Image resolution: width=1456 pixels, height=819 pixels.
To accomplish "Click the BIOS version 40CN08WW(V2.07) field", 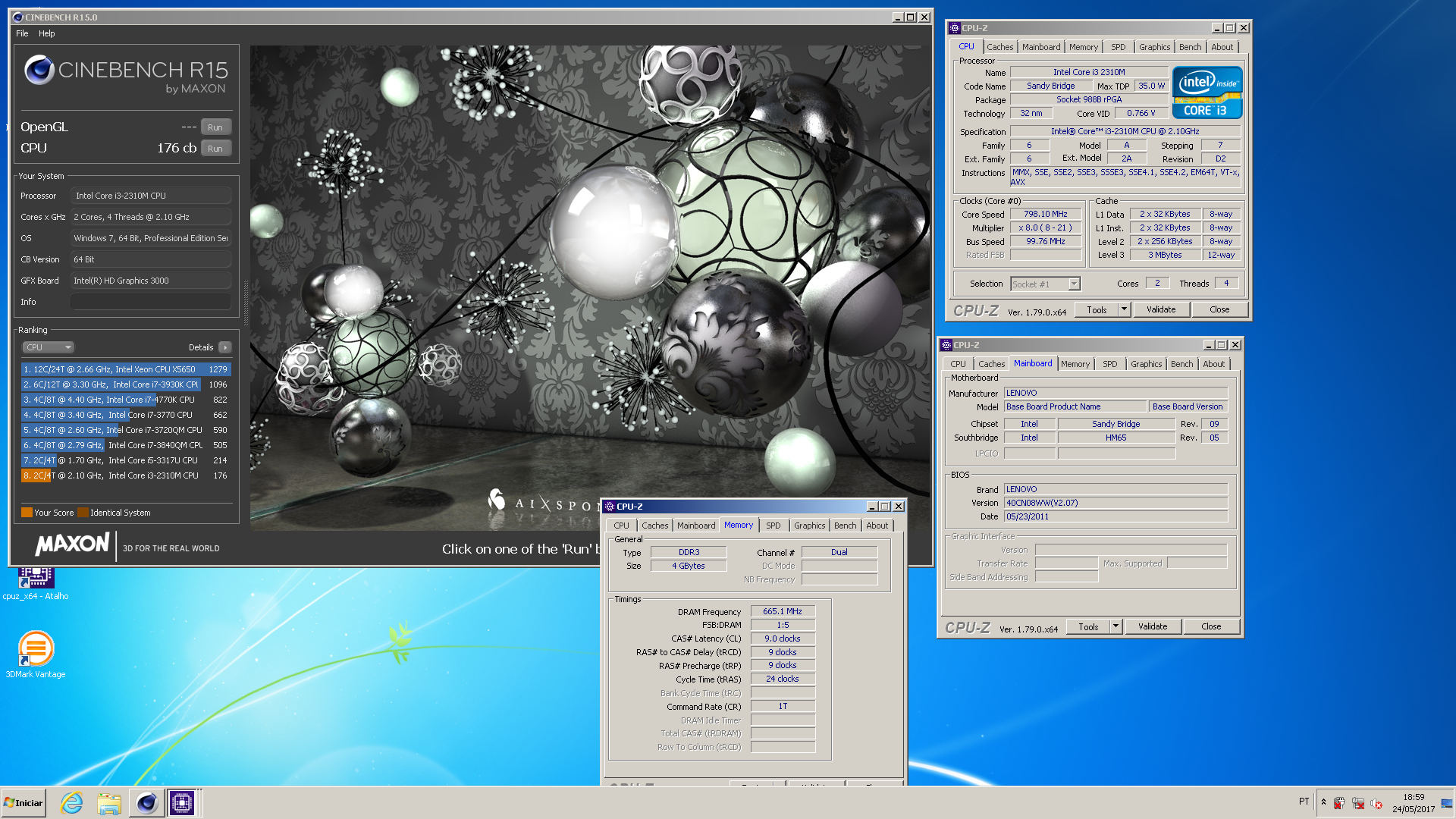I will (x=1116, y=503).
